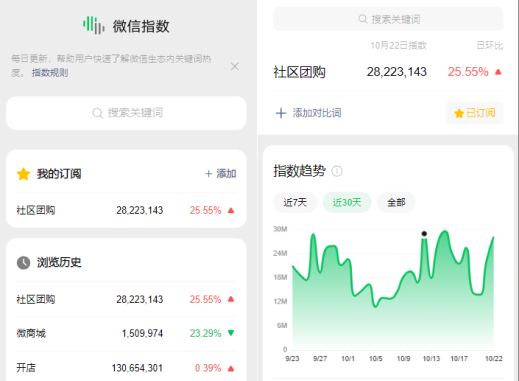Screen dimensions: 519x381
Task: Click the 日环比 column header
Action: [x=490, y=45]
